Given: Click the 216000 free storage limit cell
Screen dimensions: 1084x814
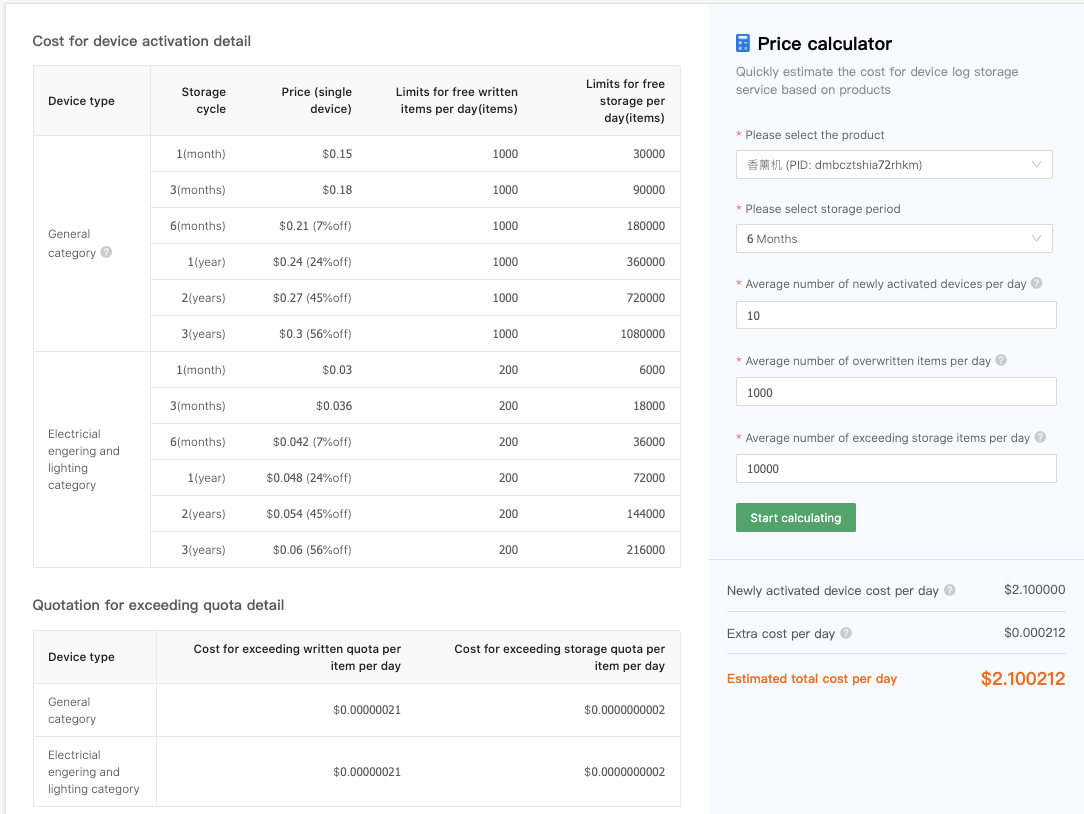Looking at the screenshot, I should click(x=646, y=549).
